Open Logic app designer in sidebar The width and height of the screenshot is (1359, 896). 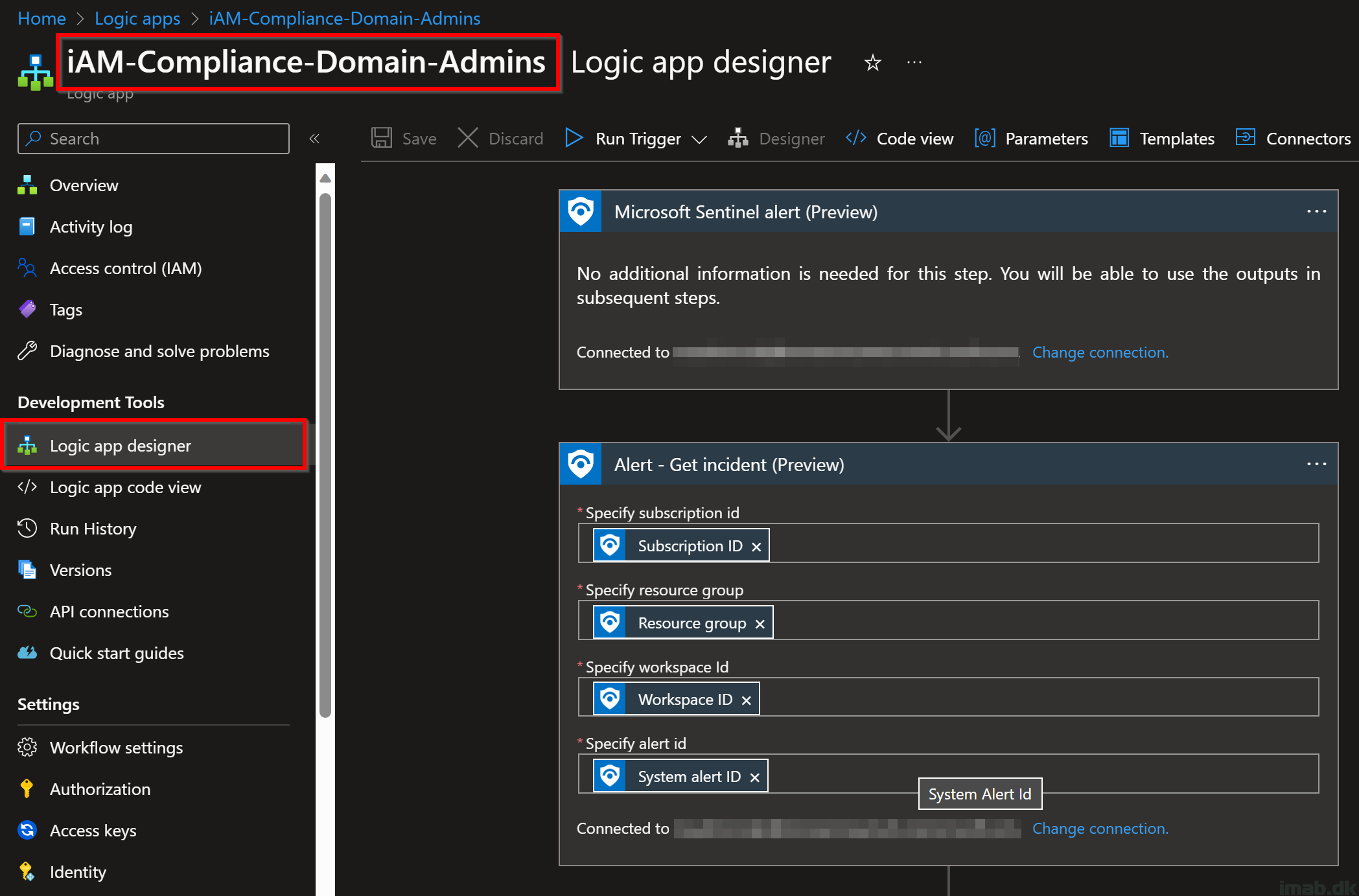154,446
